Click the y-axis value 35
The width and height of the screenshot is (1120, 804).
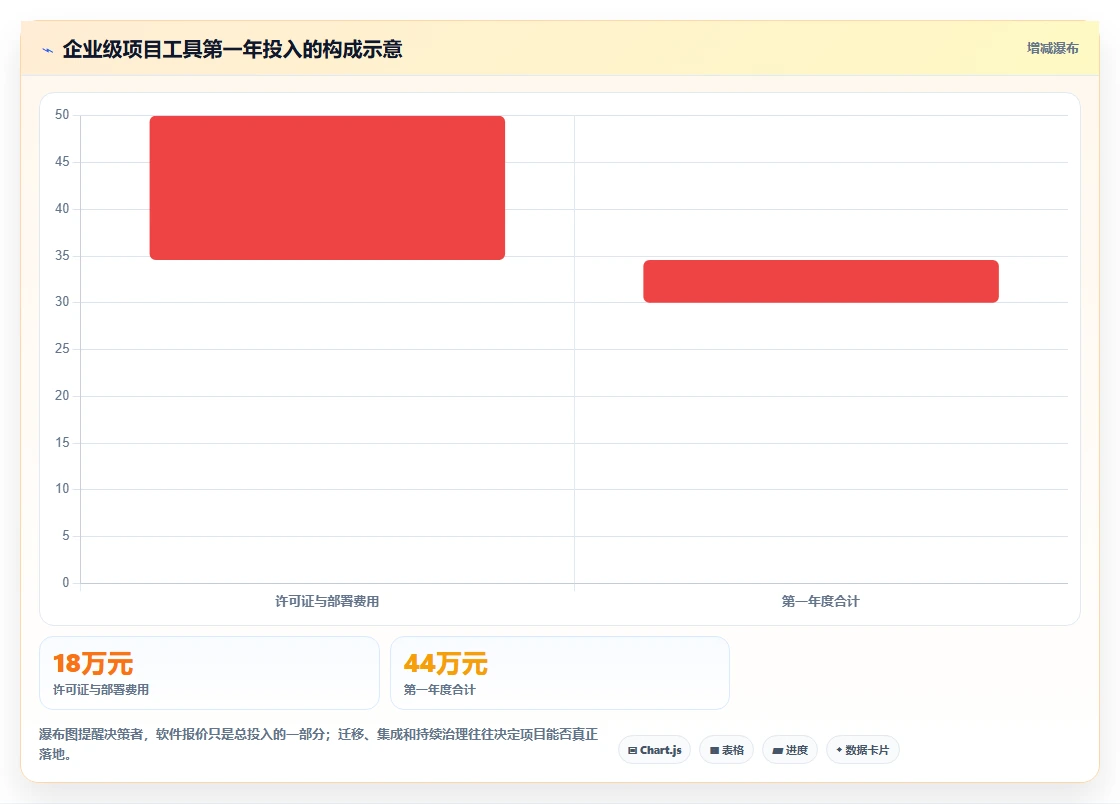point(62,256)
